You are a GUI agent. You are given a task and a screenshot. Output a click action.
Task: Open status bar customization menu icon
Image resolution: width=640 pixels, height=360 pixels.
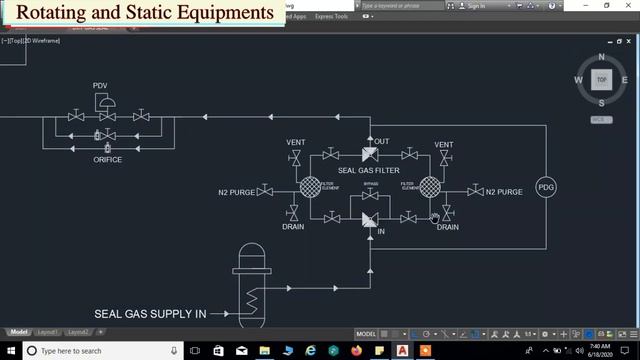[x=634, y=334]
